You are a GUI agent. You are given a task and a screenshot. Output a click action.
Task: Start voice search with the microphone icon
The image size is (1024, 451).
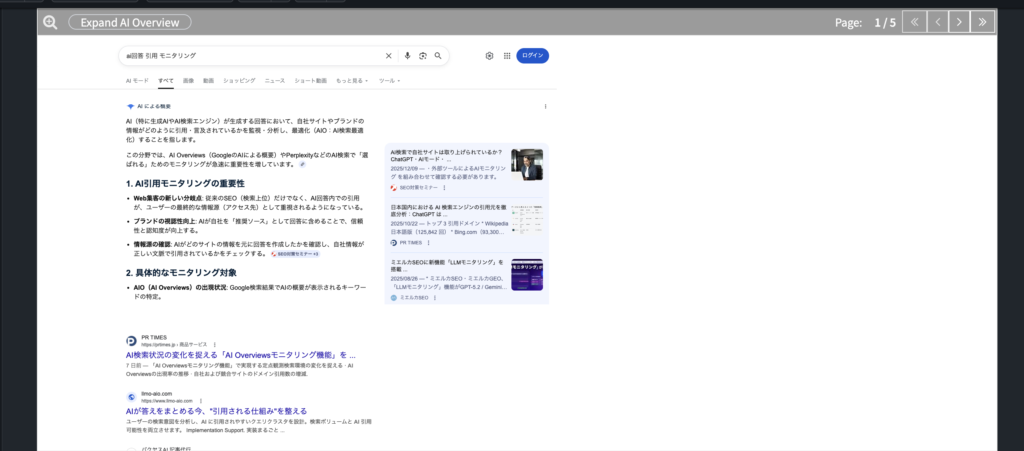coord(407,56)
